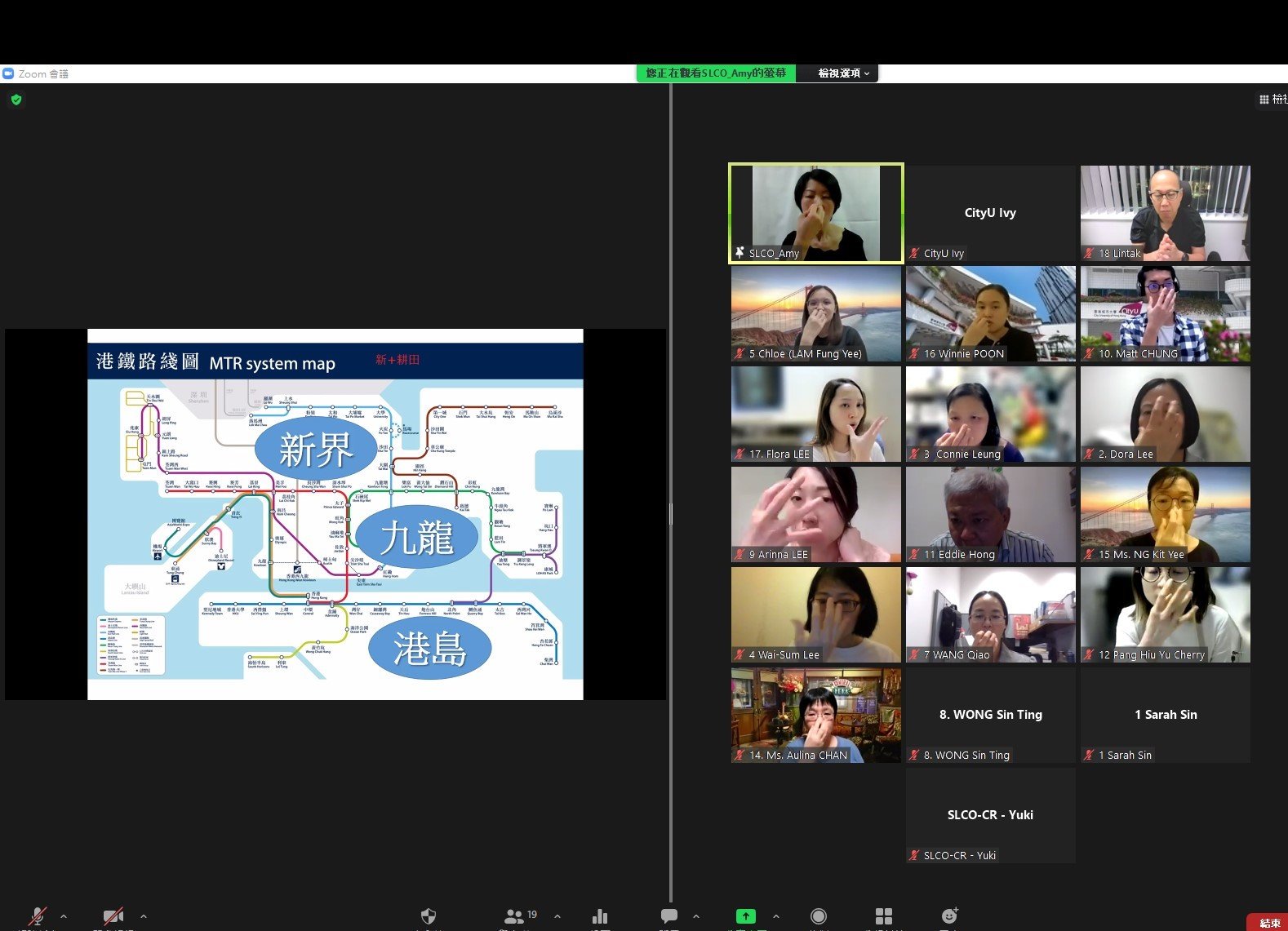
Task: Select the 11 Eddie Hong video tile
Action: click(990, 515)
